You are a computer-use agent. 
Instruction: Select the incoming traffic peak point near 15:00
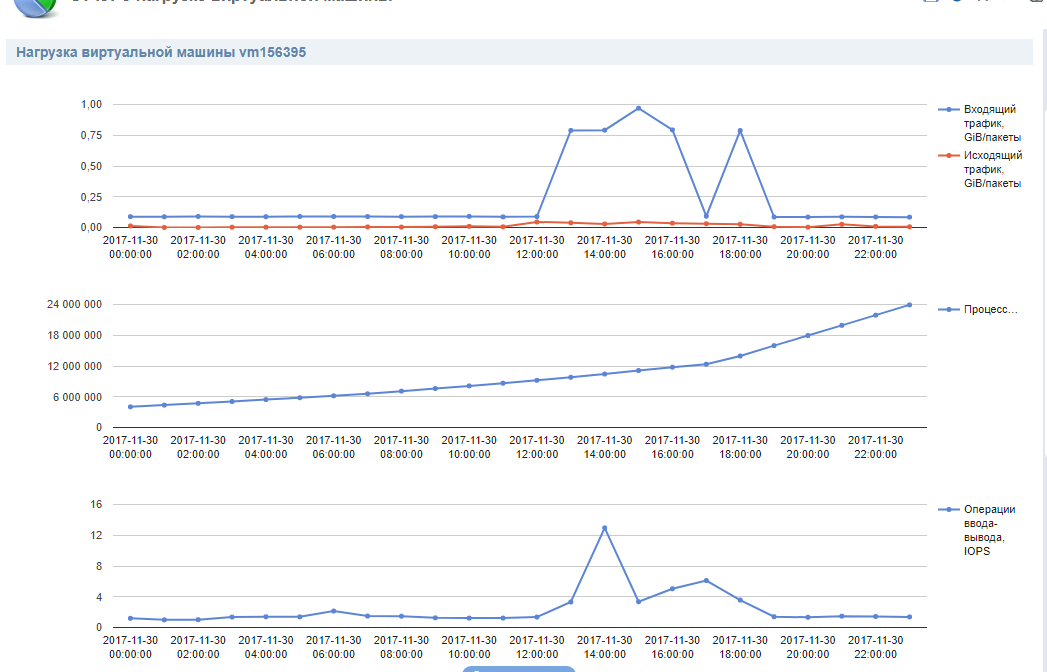tap(638, 108)
